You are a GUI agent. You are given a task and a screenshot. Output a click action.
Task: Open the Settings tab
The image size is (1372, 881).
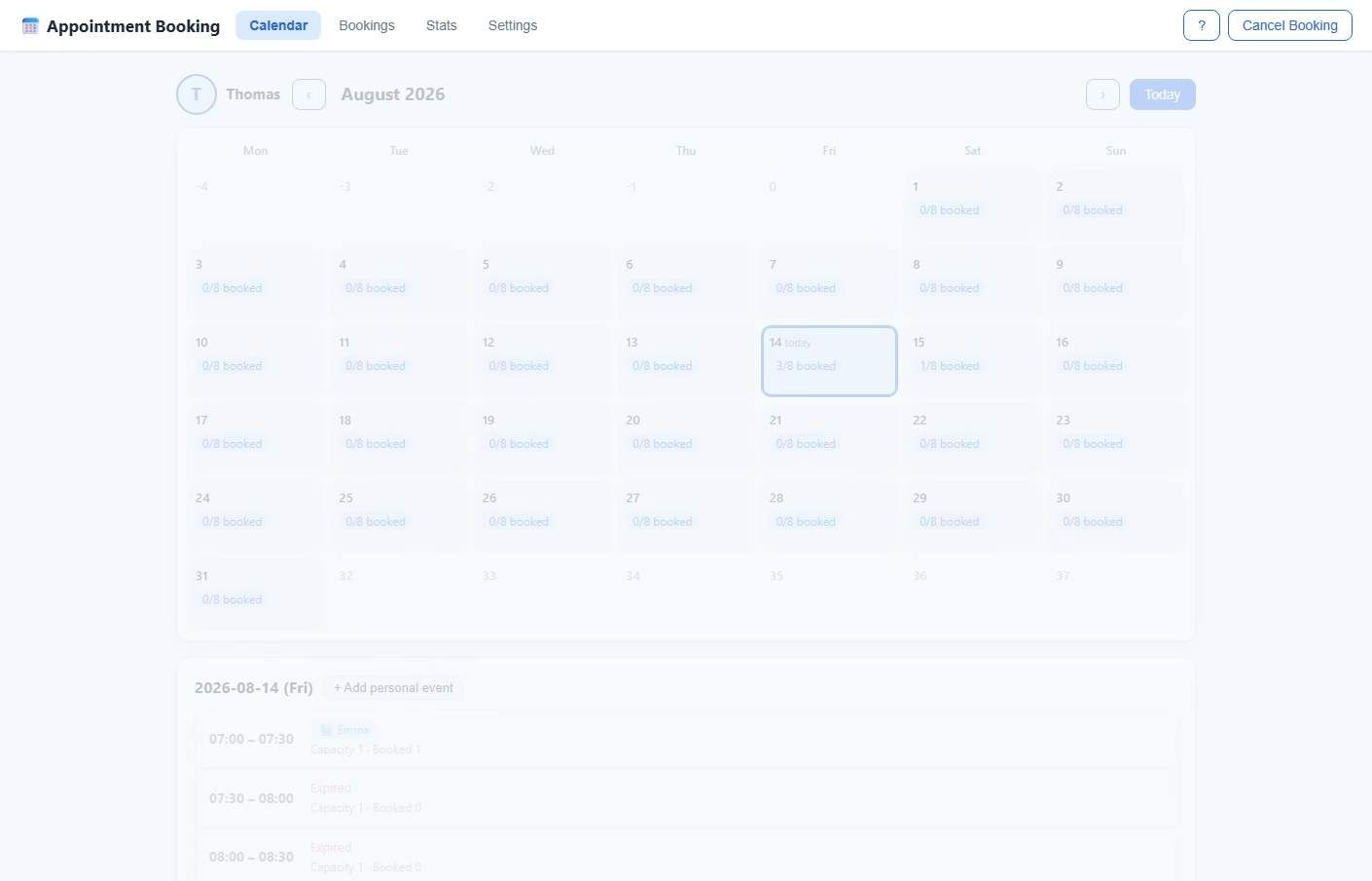(x=513, y=25)
